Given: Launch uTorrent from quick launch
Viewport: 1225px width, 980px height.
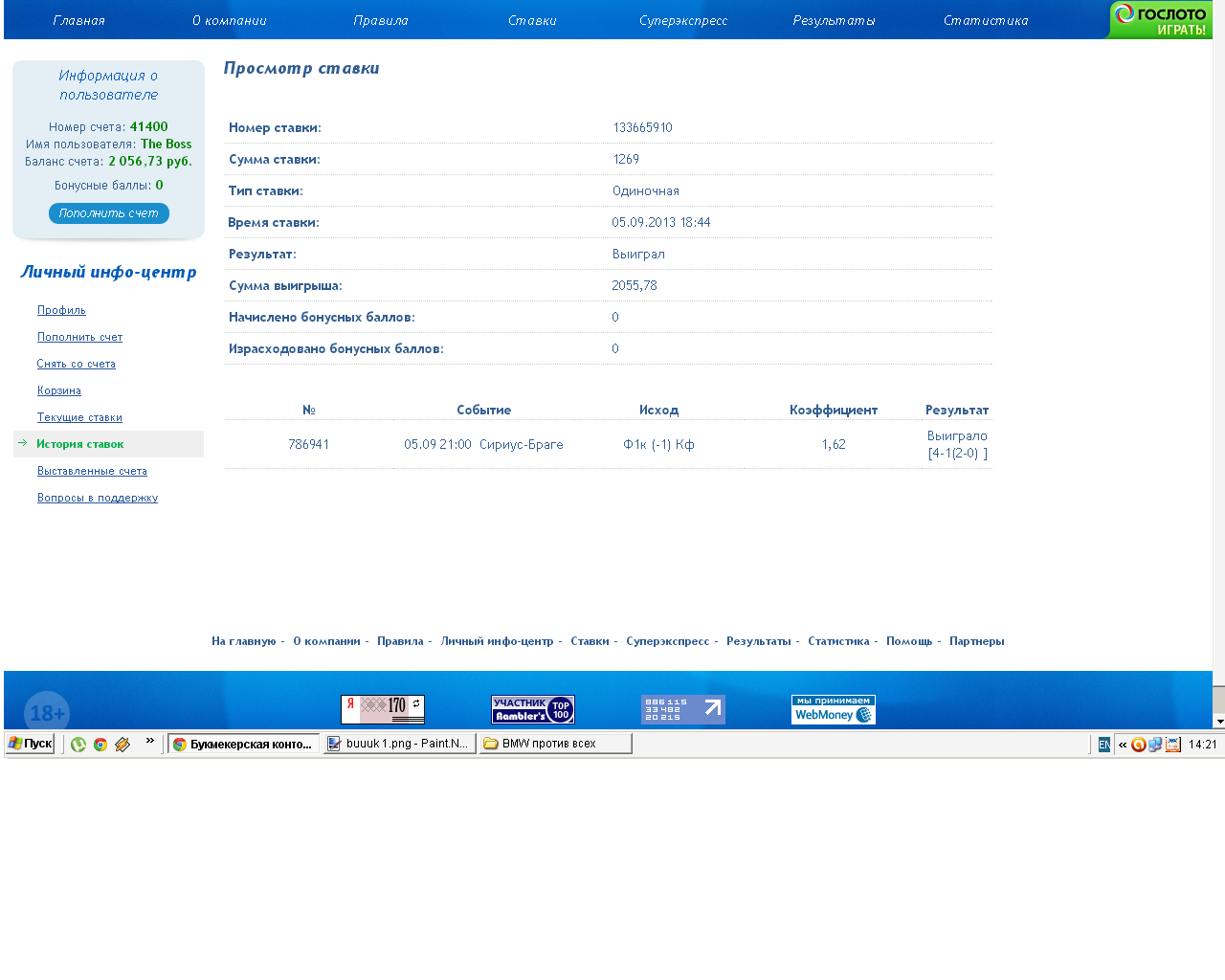Looking at the screenshot, I should tap(78, 744).
